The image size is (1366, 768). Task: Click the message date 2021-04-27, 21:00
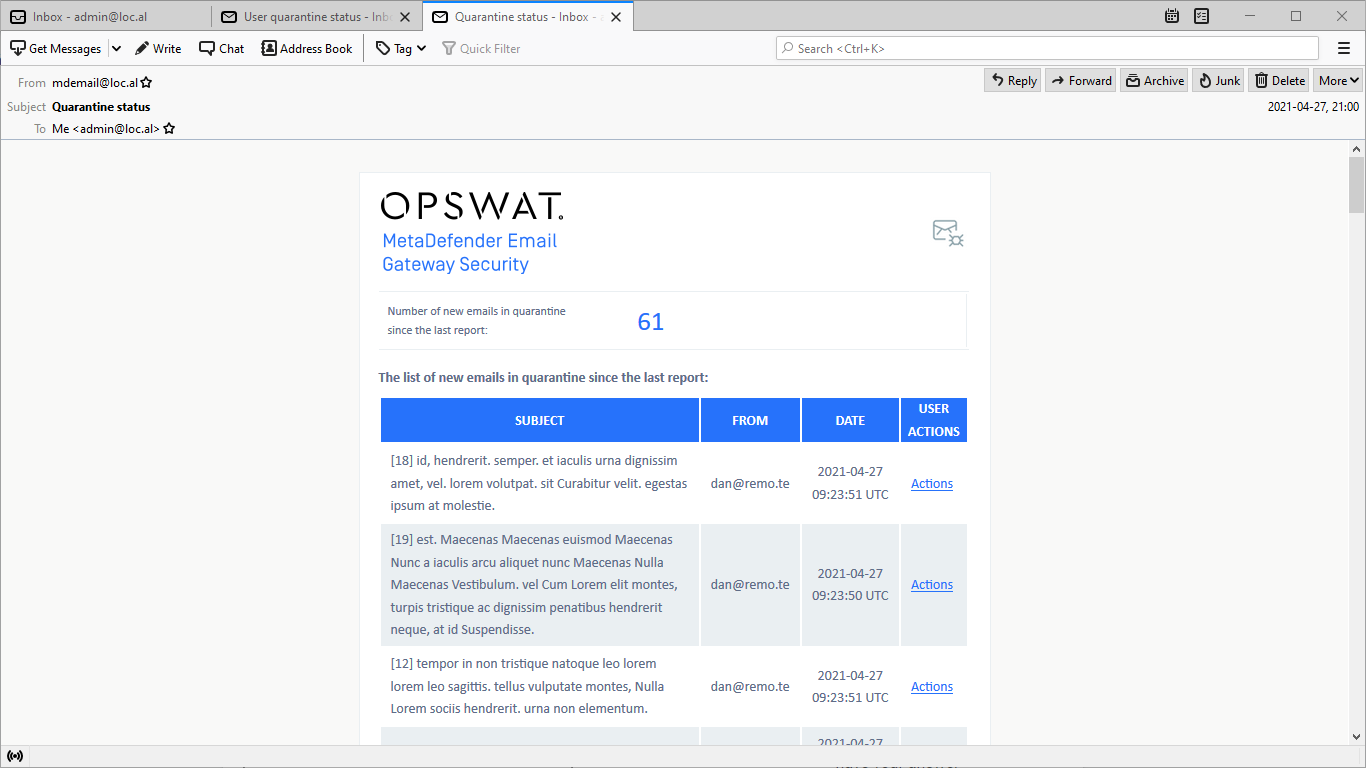point(1313,107)
